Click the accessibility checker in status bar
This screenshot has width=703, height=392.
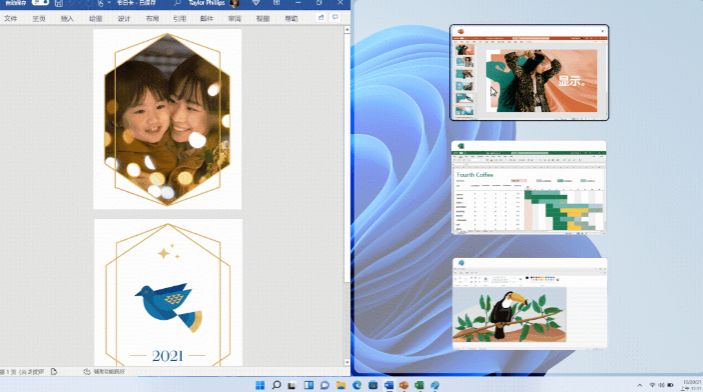pyautogui.click(x=104, y=372)
